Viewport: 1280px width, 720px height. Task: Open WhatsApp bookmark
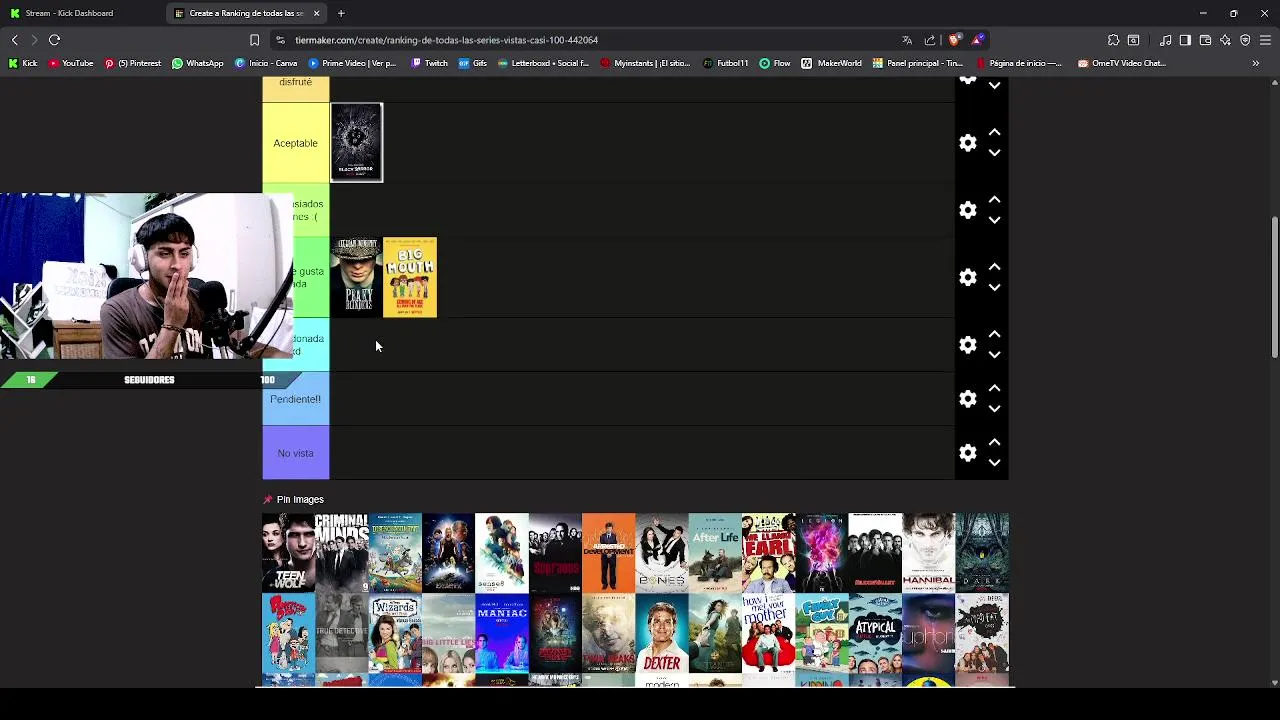[198, 63]
